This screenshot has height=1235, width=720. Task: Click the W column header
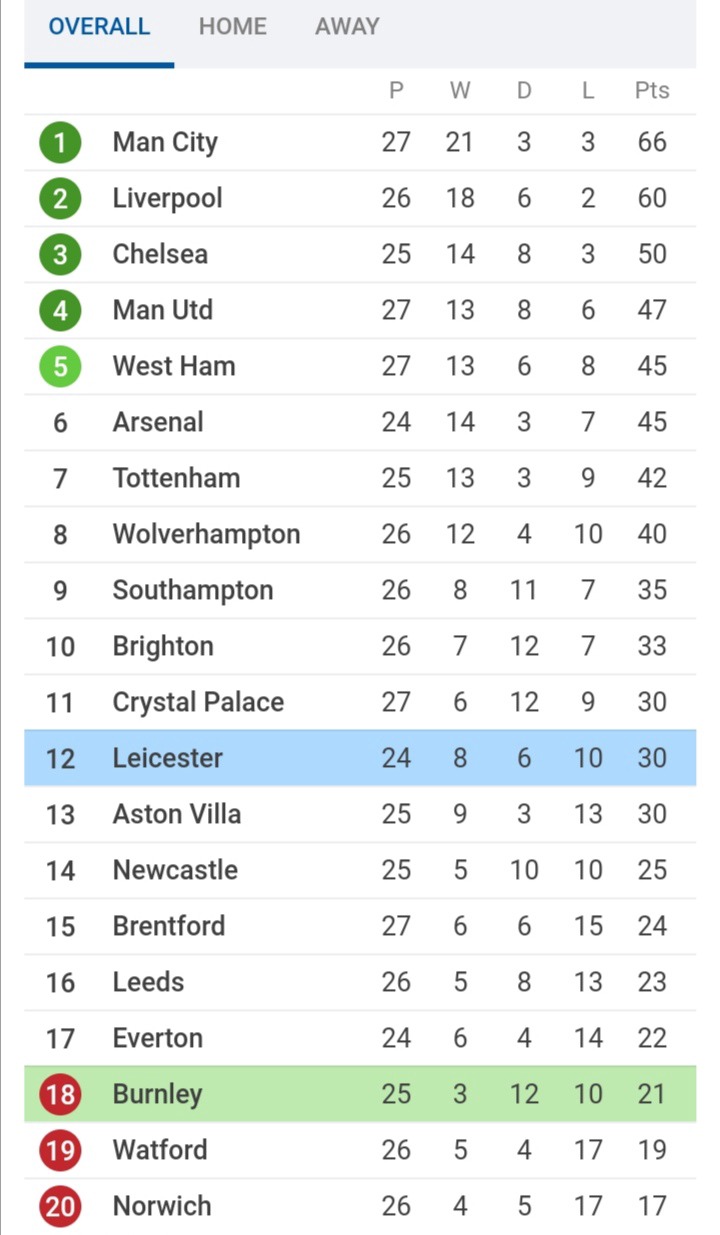coord(460,90)
